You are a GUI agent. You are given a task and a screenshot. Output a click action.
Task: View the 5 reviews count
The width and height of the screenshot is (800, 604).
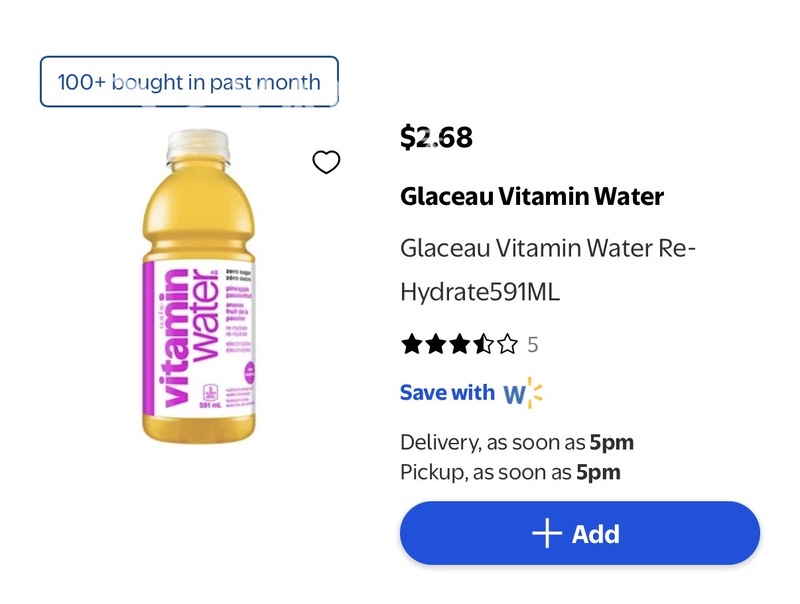click(533, 345)
